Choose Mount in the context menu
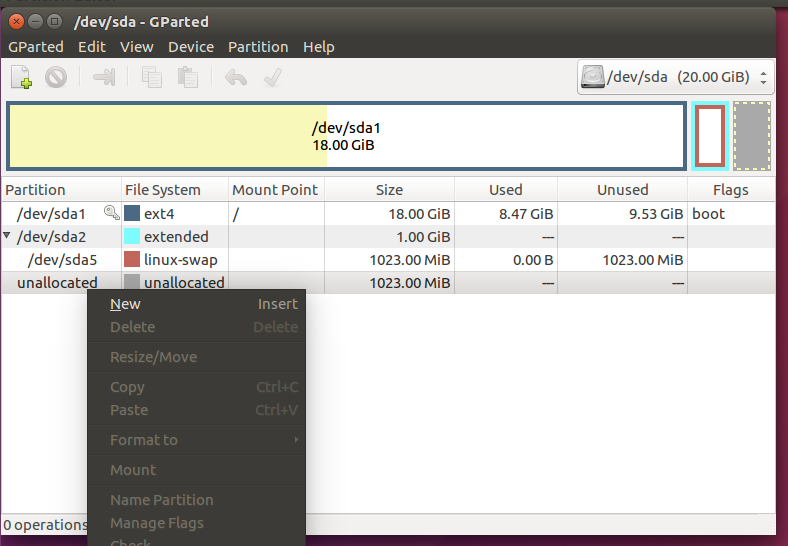 coord(196,471)
